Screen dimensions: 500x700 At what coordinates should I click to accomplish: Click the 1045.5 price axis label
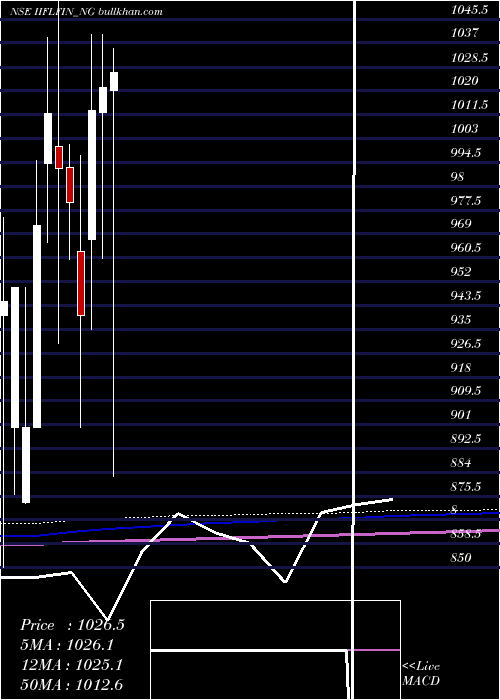(469, 9)
